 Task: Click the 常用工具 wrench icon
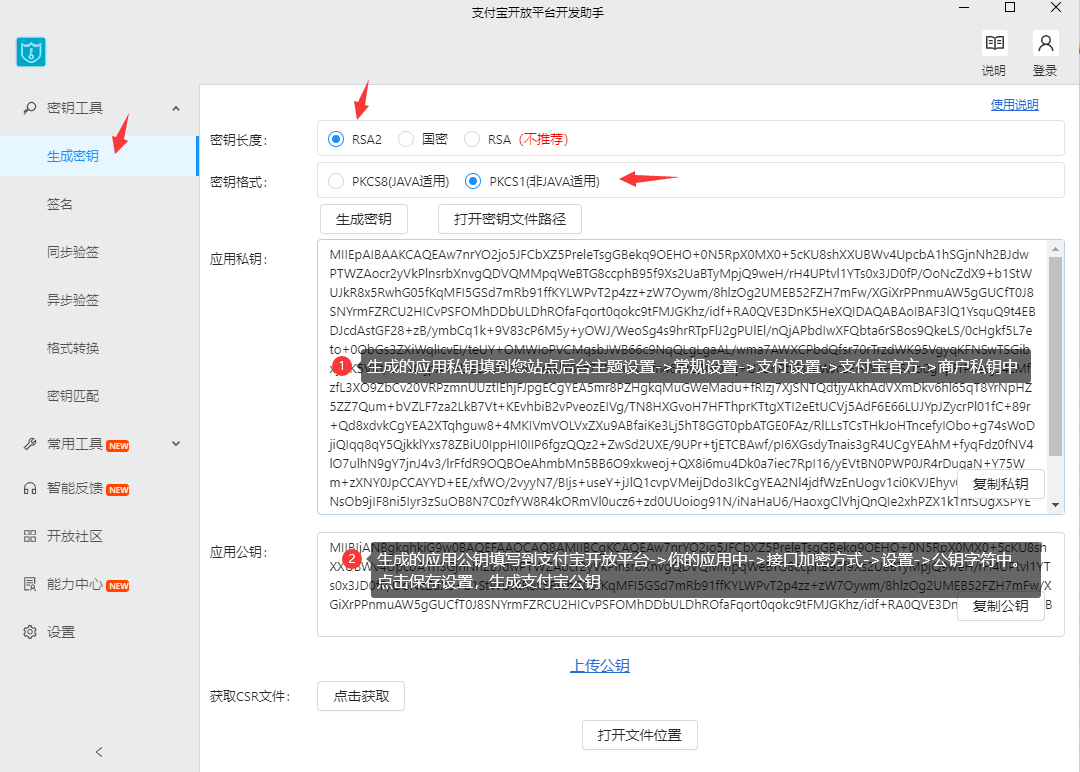30,444
